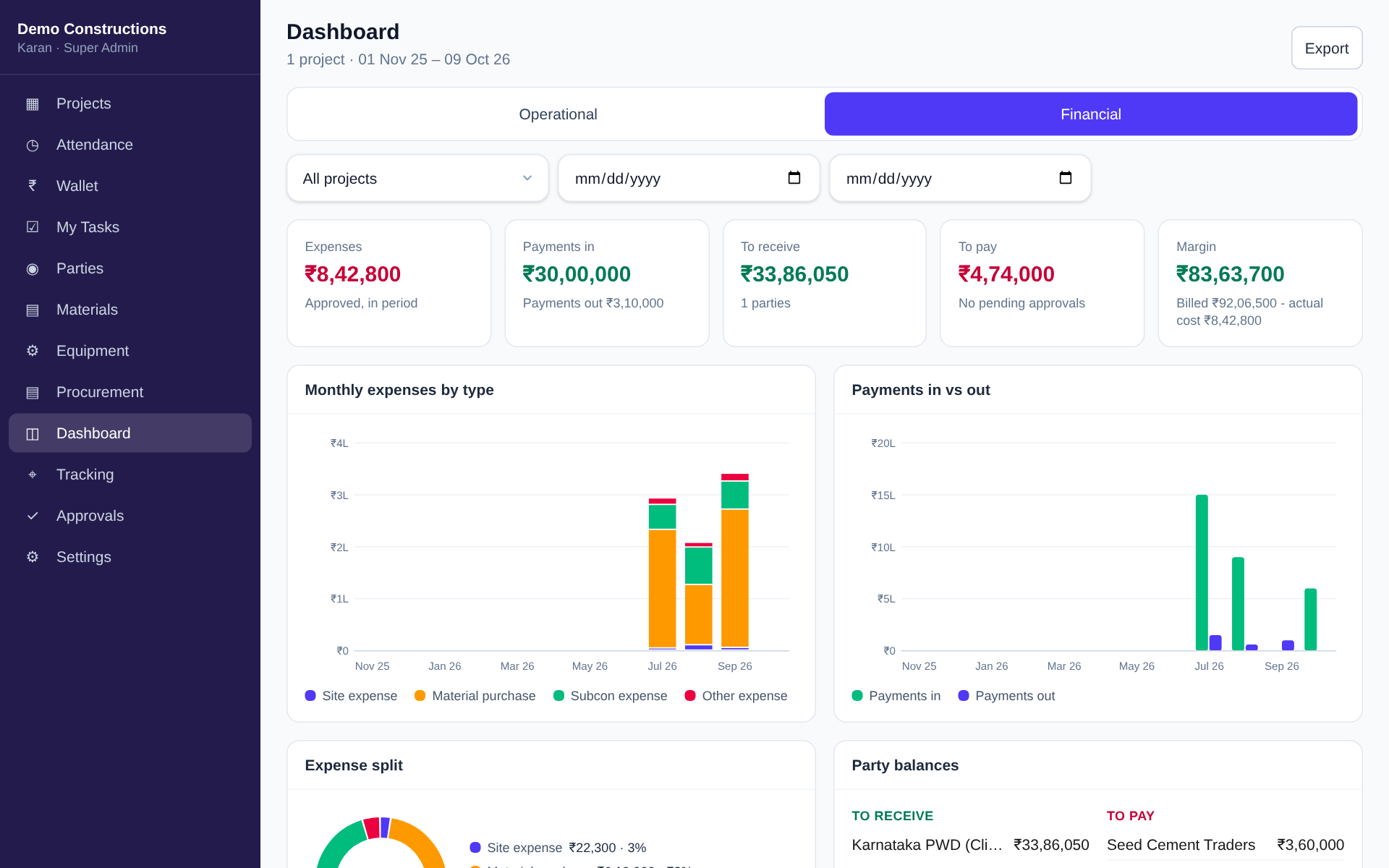Click the Settings gear icon
This screenshot has width=1389, height=868.
coord(33,557)
